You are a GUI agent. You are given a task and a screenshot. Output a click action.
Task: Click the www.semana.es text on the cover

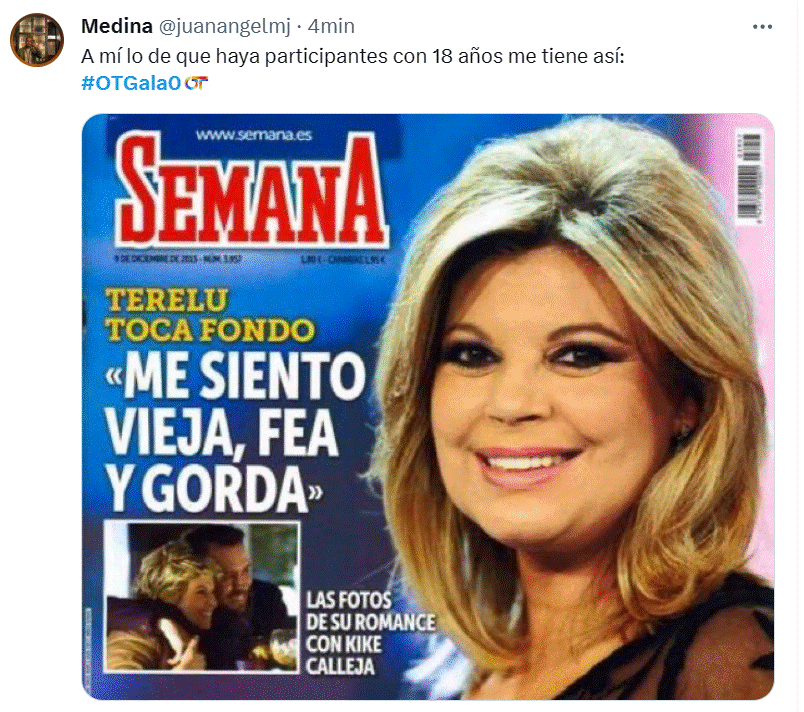coord(254,135)
